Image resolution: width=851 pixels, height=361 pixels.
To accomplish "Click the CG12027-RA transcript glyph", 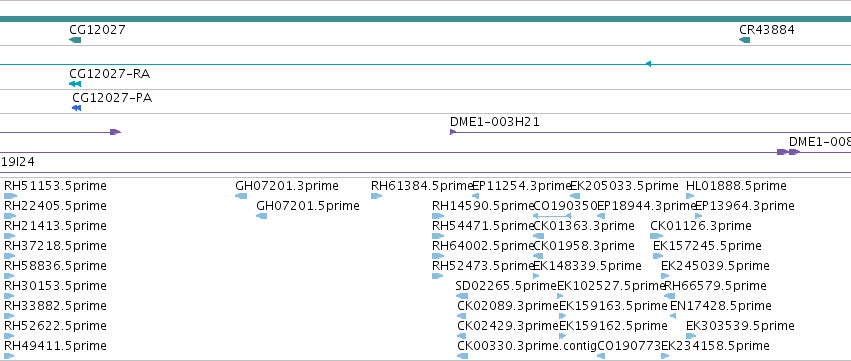I will pos(75,84).
